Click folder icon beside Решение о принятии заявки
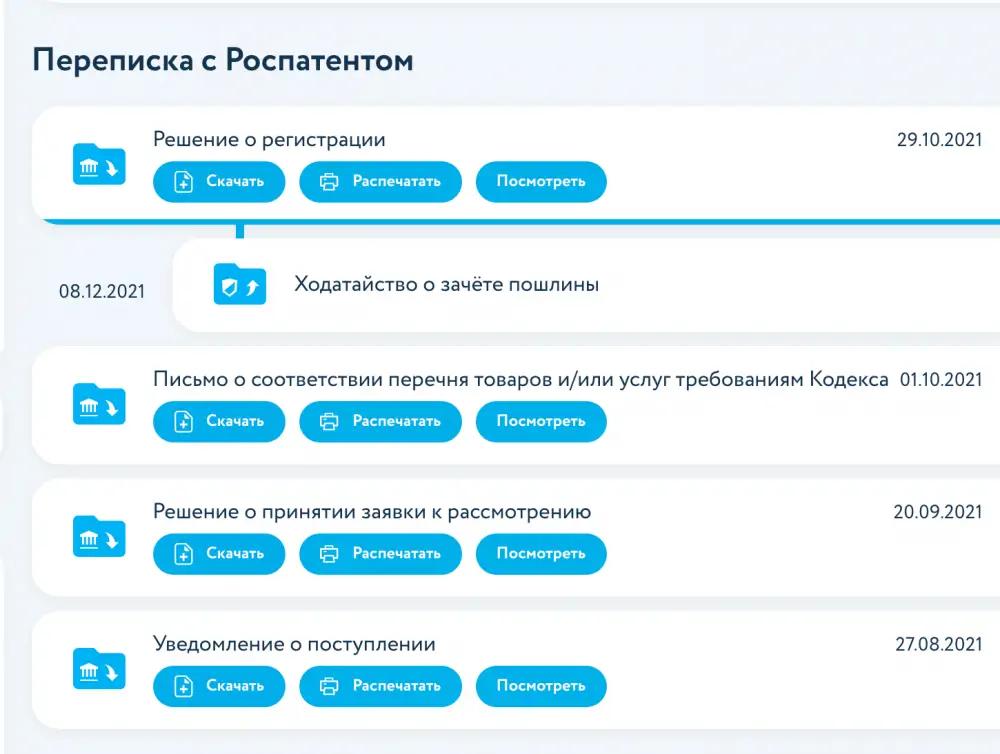 (x=99, y=536)
